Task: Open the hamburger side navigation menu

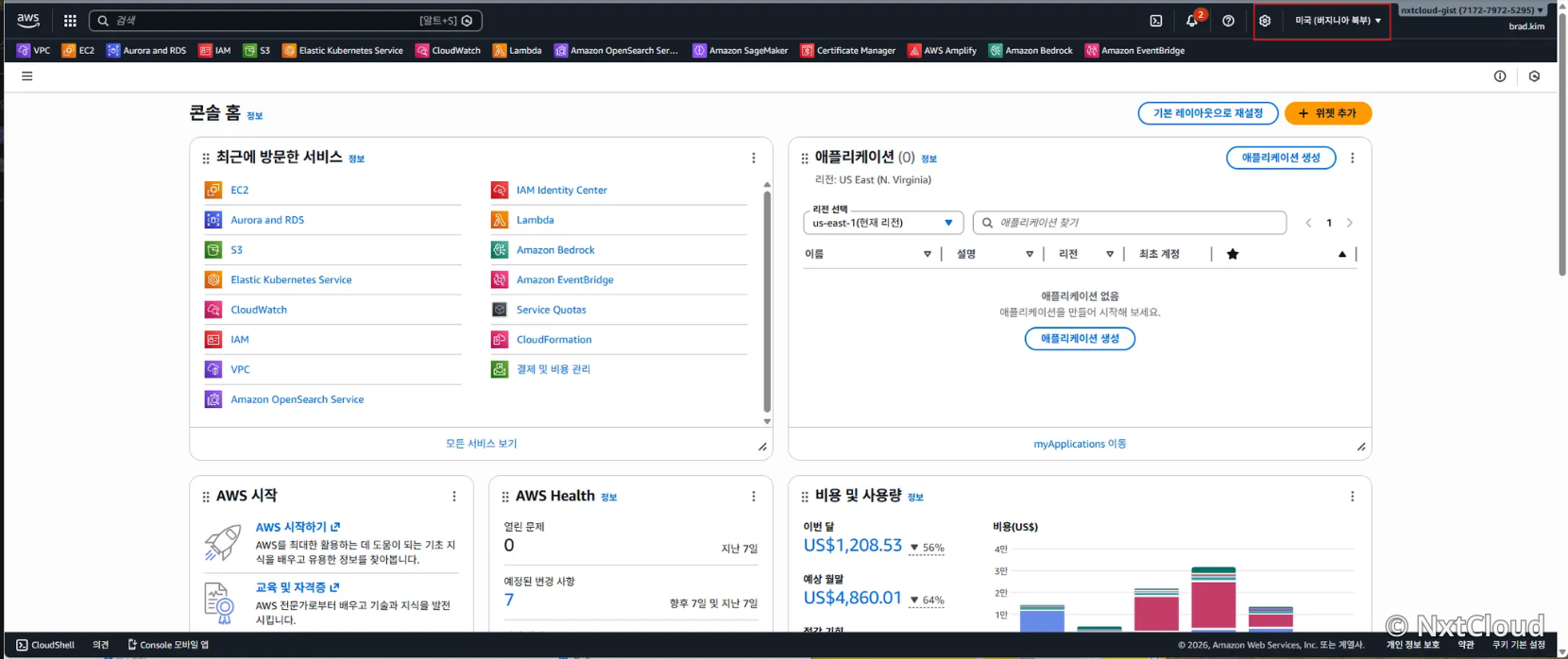Action: pyautogui.click(x=27, y=76)
